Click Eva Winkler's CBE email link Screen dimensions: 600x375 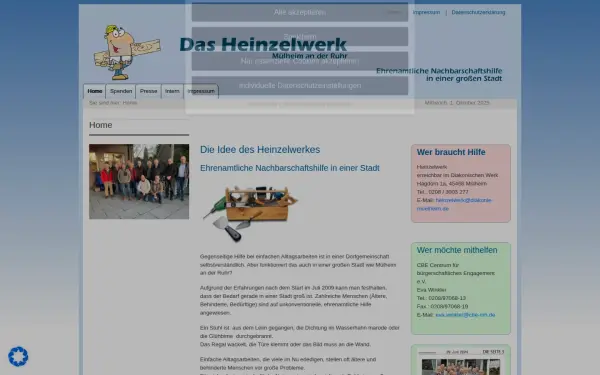[x=465, y=315]
